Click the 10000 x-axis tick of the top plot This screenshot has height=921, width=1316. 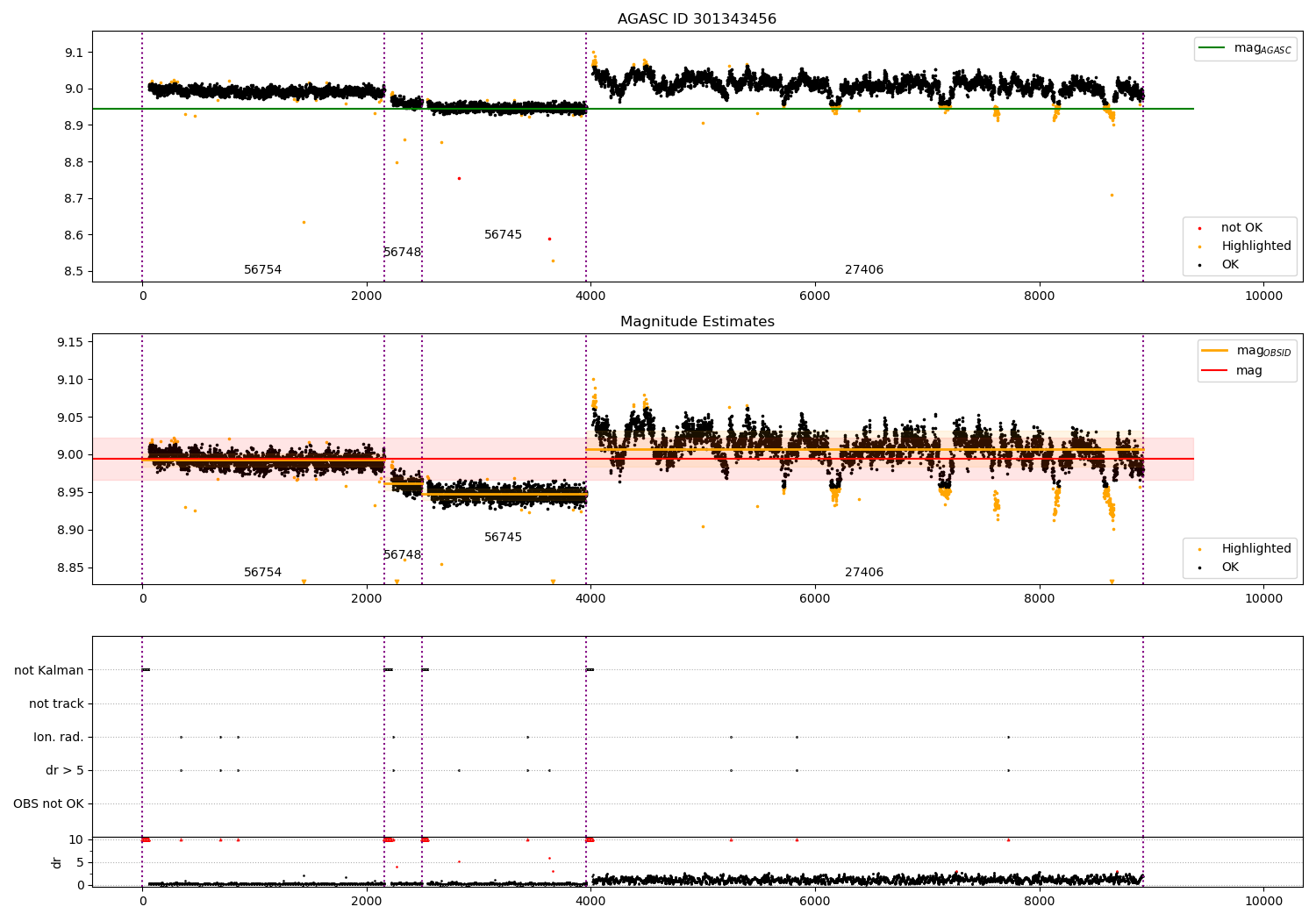[x=1263, y=296]
